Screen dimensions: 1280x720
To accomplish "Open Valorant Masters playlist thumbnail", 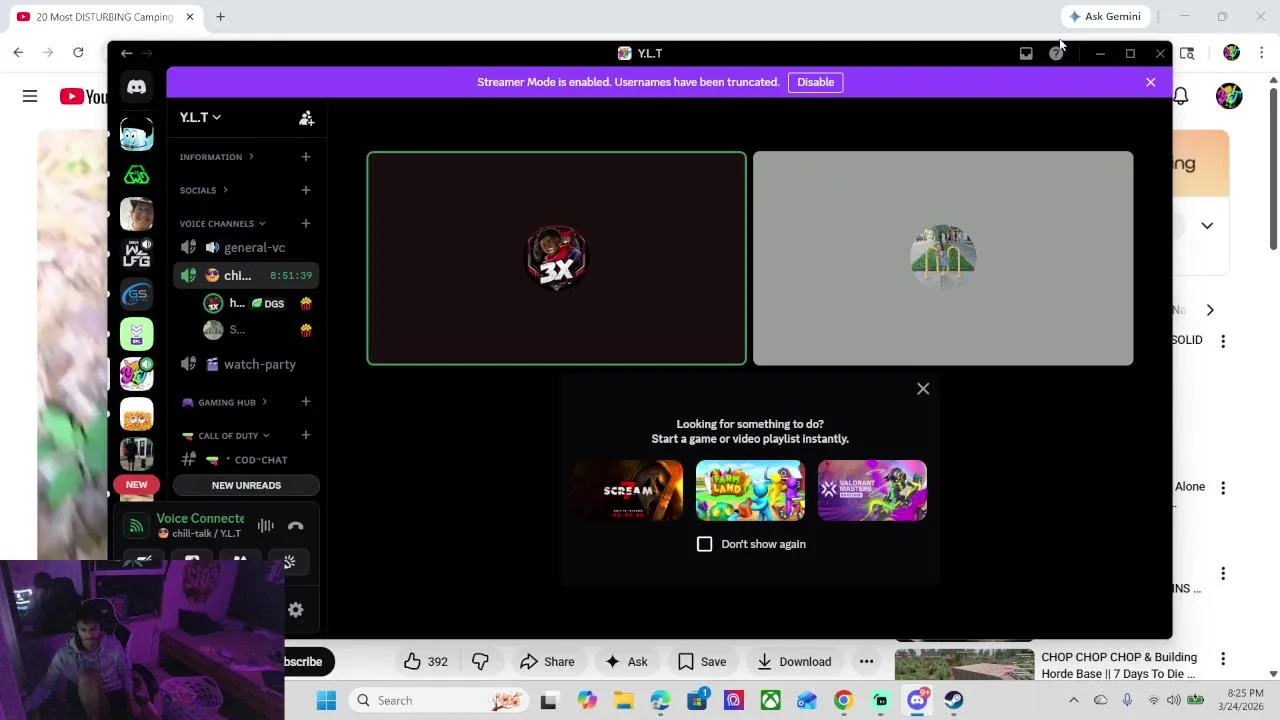I will coord(872,490).
